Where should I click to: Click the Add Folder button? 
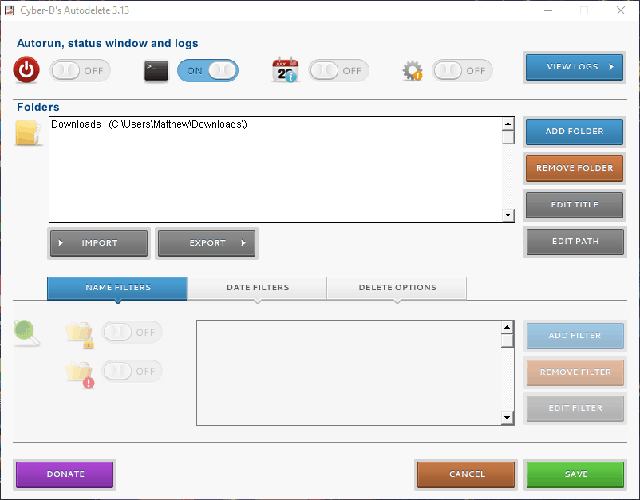click(x=574, y=131)
